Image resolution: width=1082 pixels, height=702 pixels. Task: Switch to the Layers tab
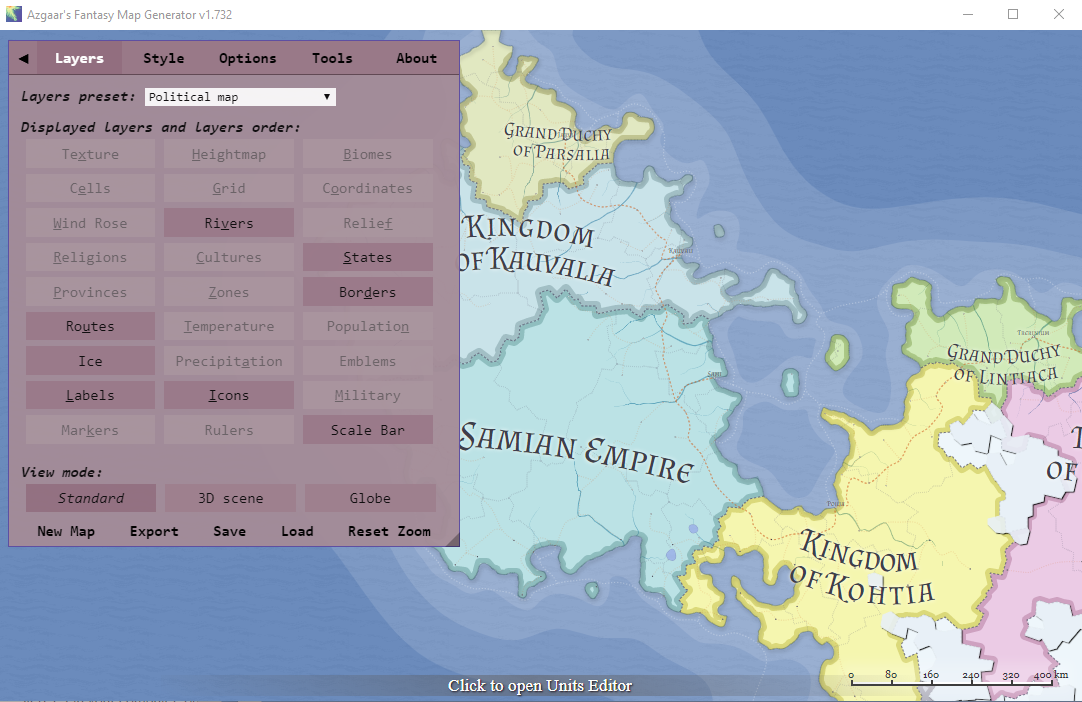coord(79,59)
